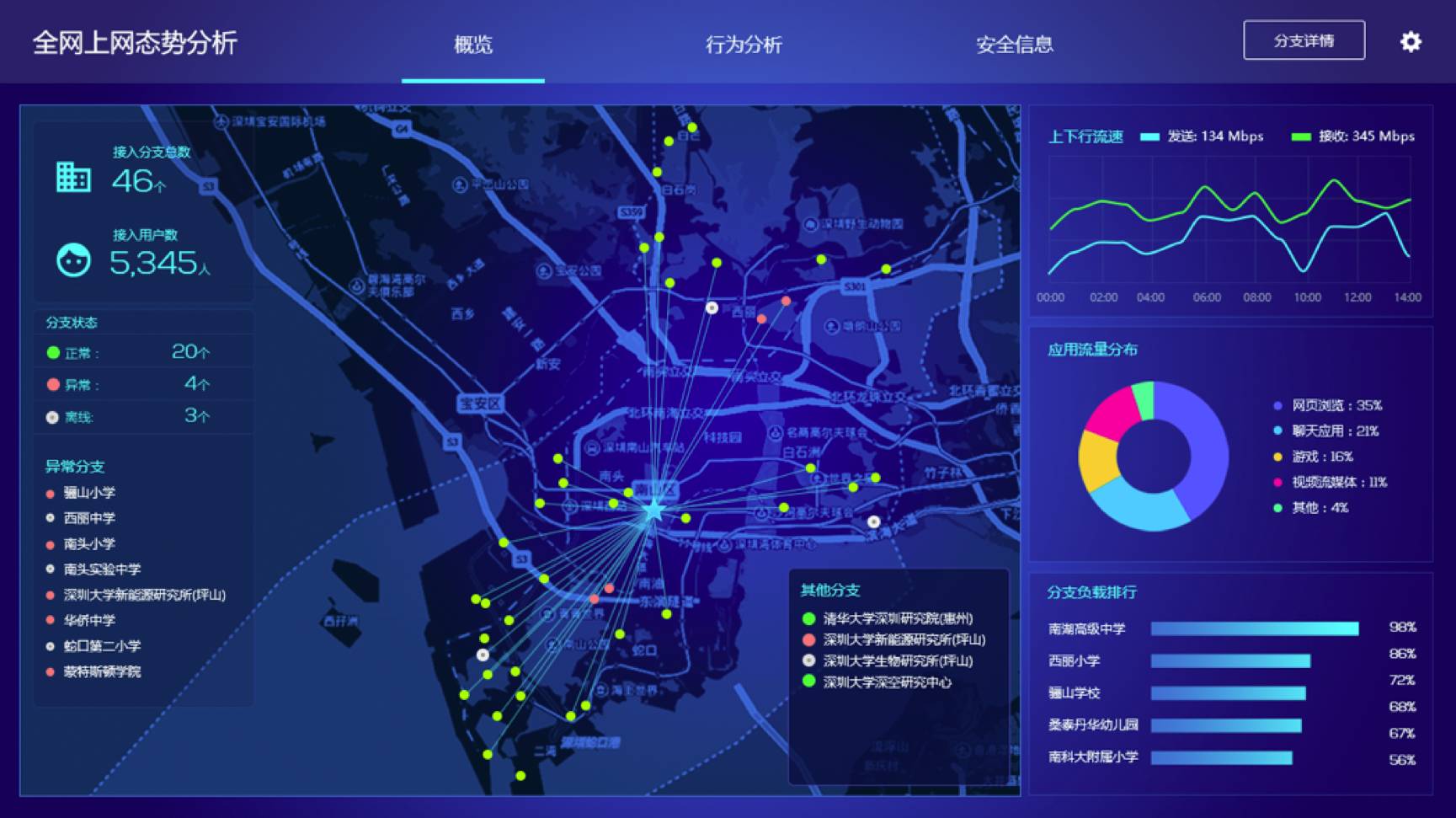Screen dimensions: 1456x818
Task: Click the 正常 20个 status row
Action: 143,352
